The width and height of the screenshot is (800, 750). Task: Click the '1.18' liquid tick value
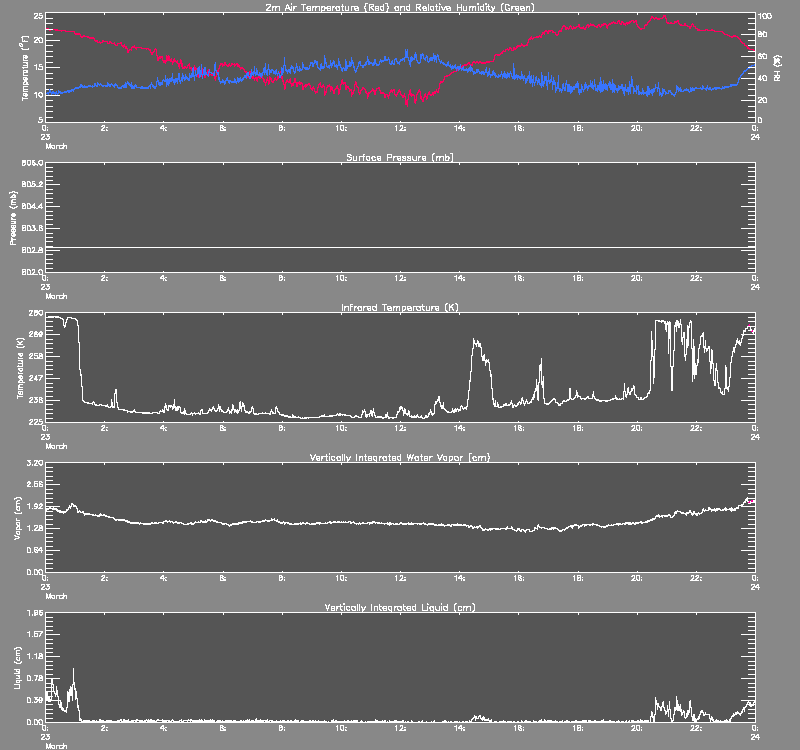tap(35, 656)
